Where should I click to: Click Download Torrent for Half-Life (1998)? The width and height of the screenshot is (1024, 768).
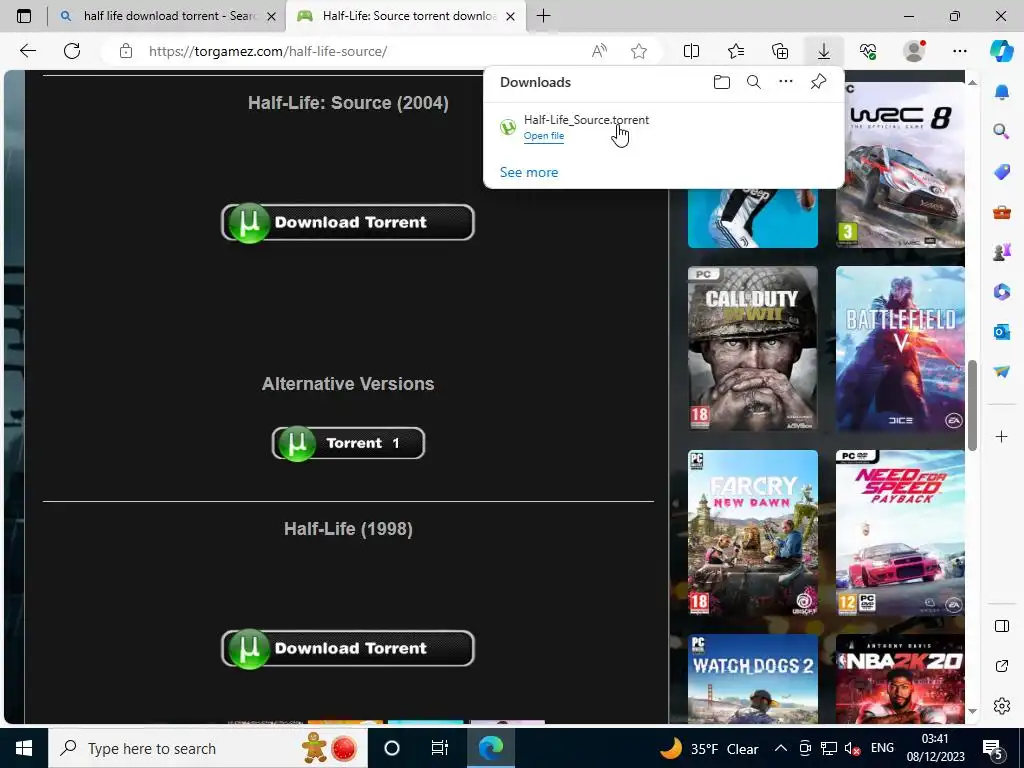click(348, 648)
